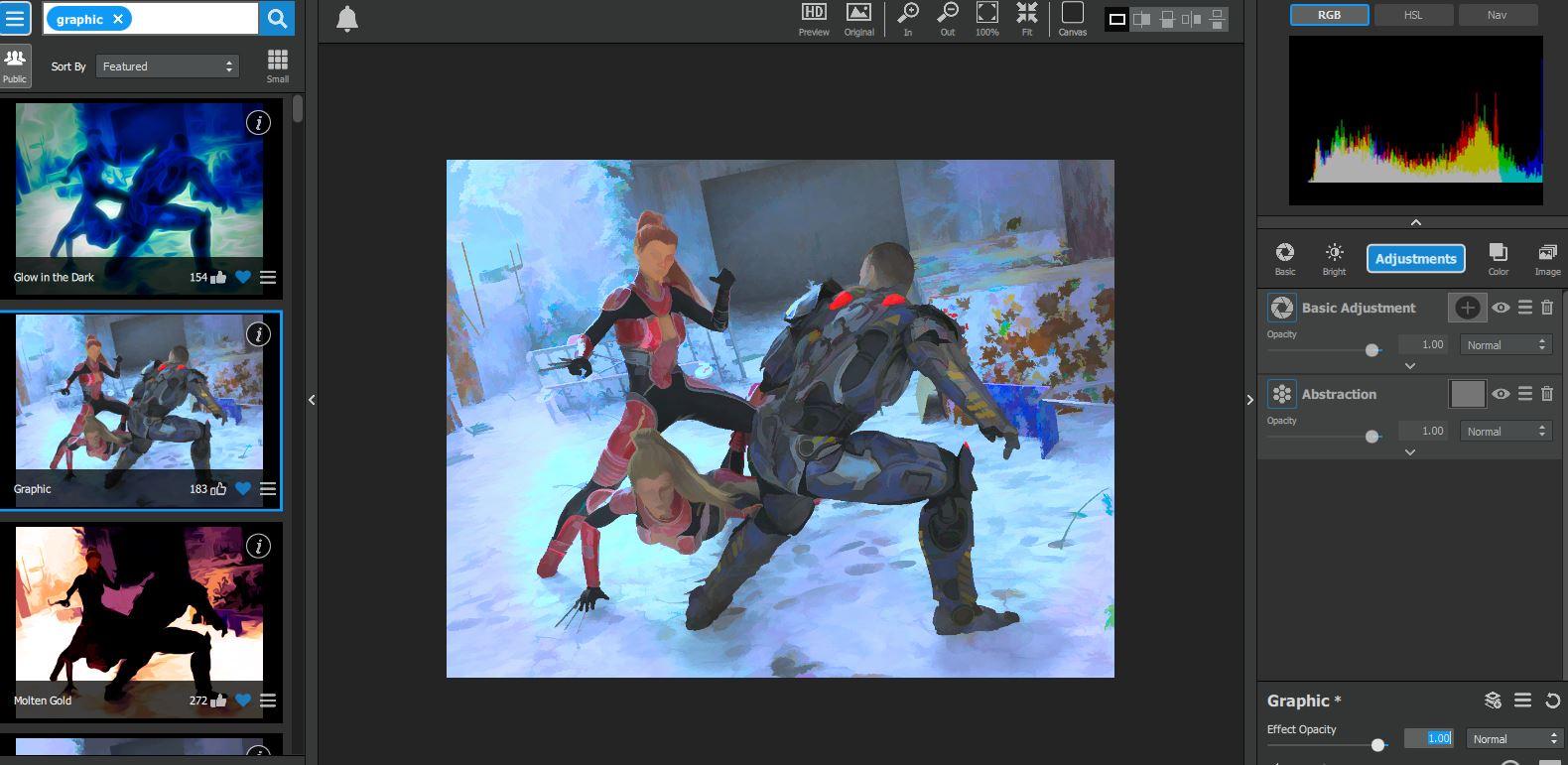Zoom Out of the canvas

pos(948,19)
